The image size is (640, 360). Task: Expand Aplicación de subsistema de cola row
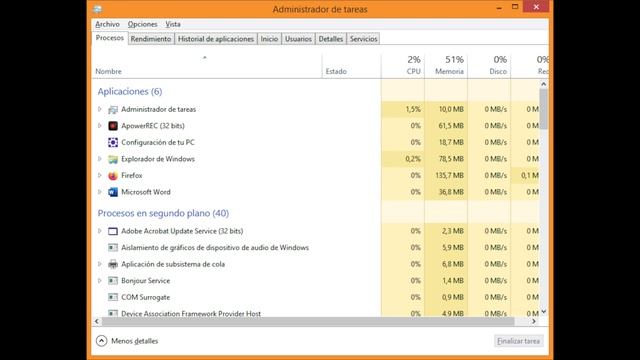(100, 264)
